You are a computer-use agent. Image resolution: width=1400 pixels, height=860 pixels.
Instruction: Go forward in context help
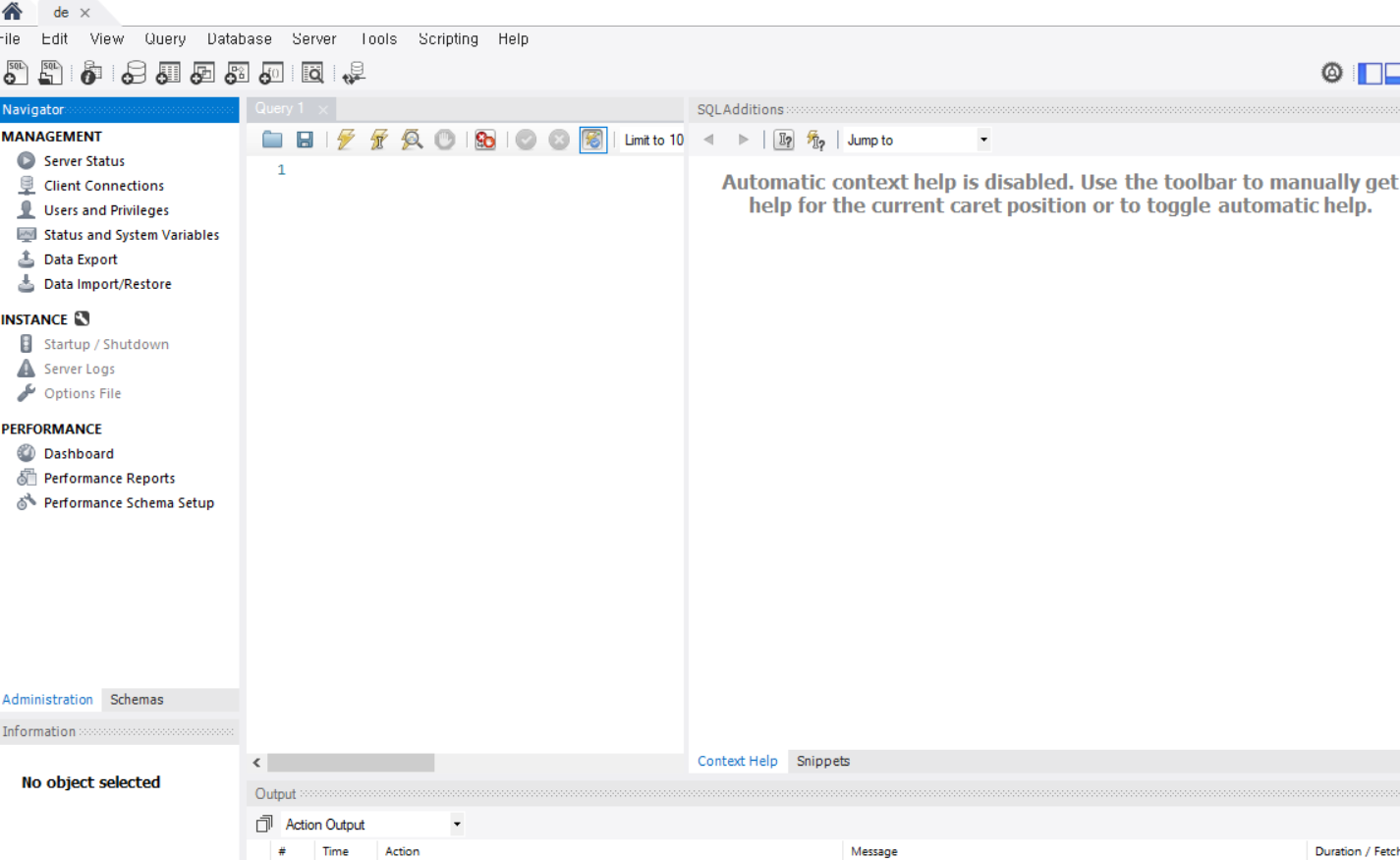pos(743,140)
